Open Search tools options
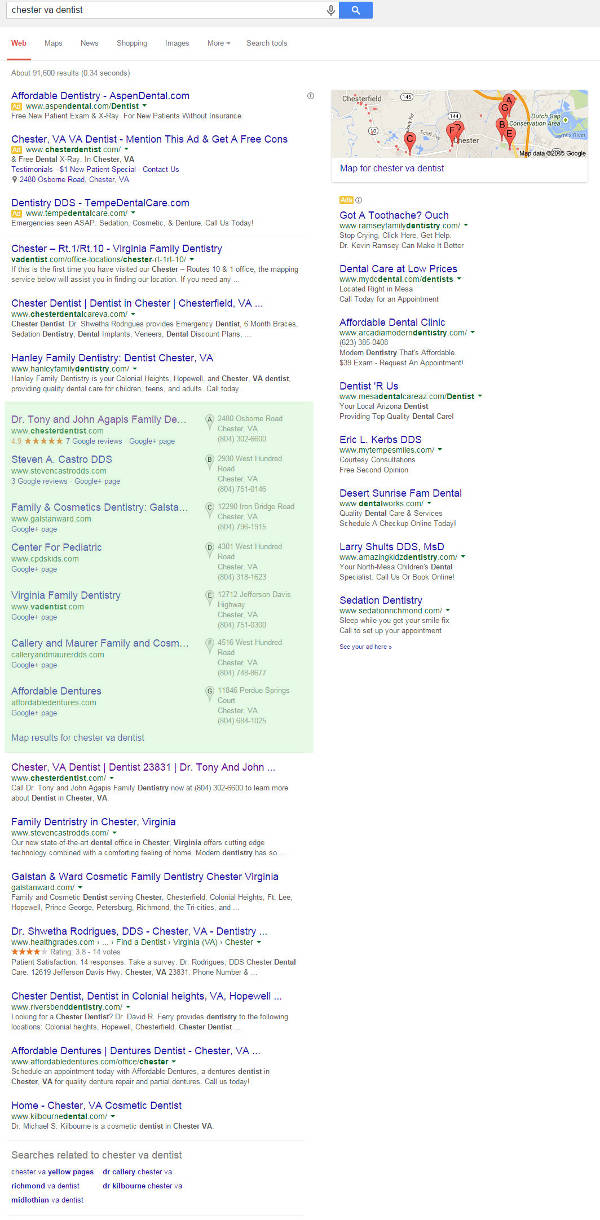This screenshot has height=1220, width=600. tap(267, 44)
